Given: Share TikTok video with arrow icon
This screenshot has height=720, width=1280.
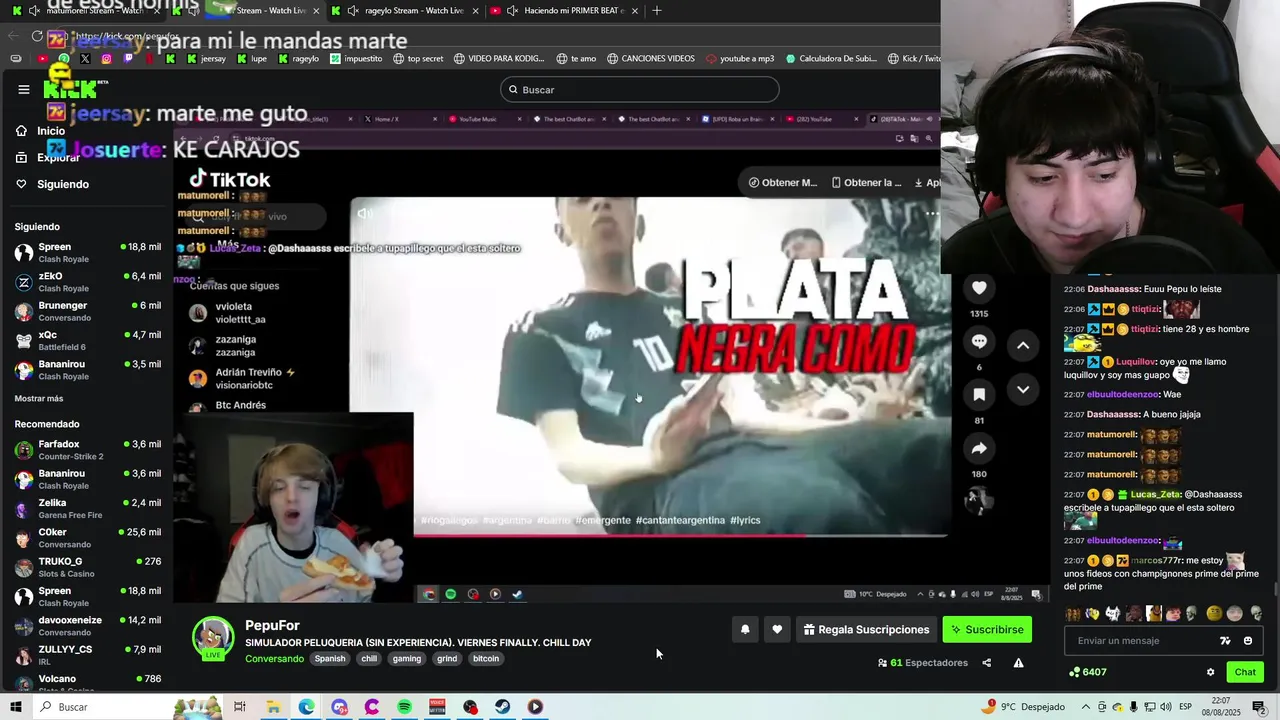Looking at the screenshot, I should coord(979,448).
